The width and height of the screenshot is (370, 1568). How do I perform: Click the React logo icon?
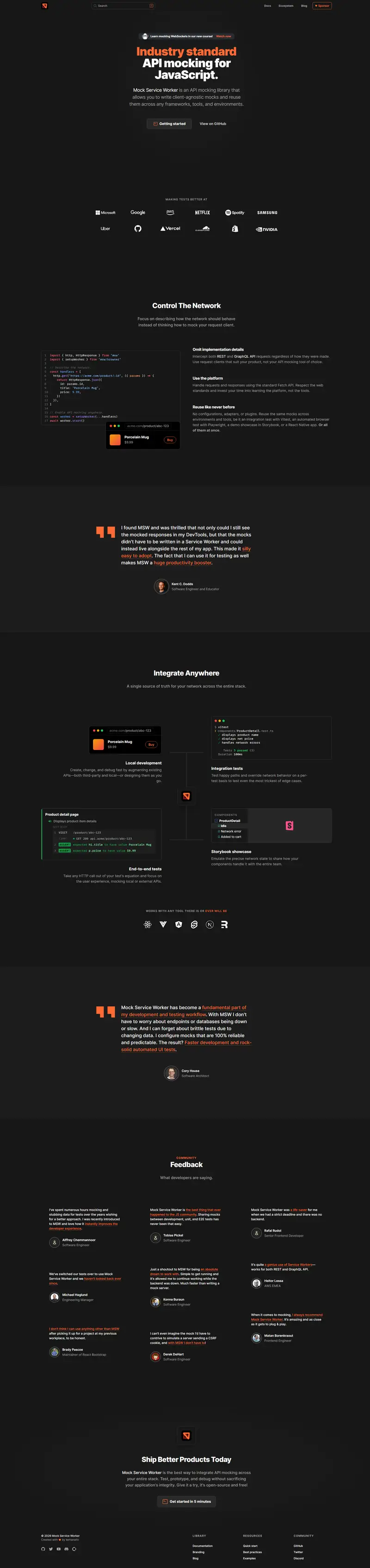point(147,925)
